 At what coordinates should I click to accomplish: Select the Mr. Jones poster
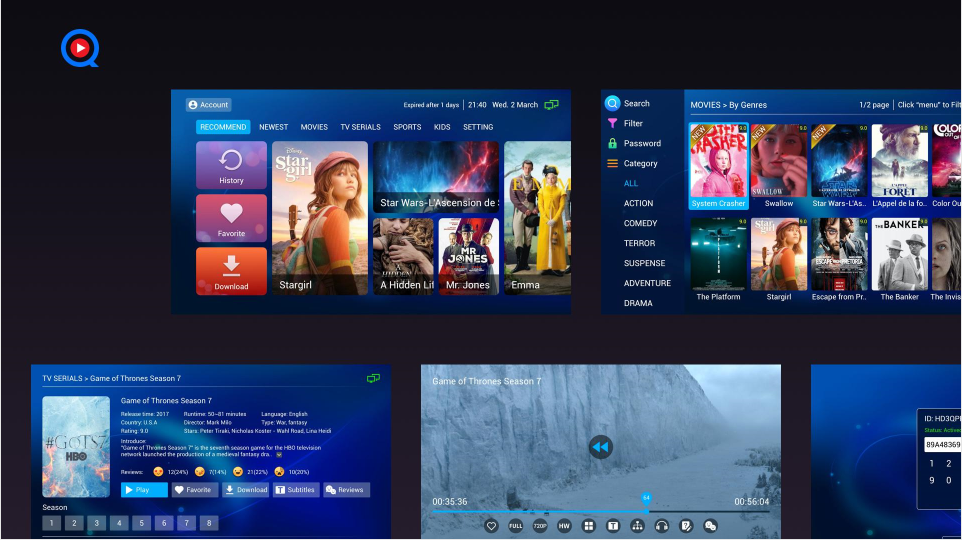tap(469, 256)
